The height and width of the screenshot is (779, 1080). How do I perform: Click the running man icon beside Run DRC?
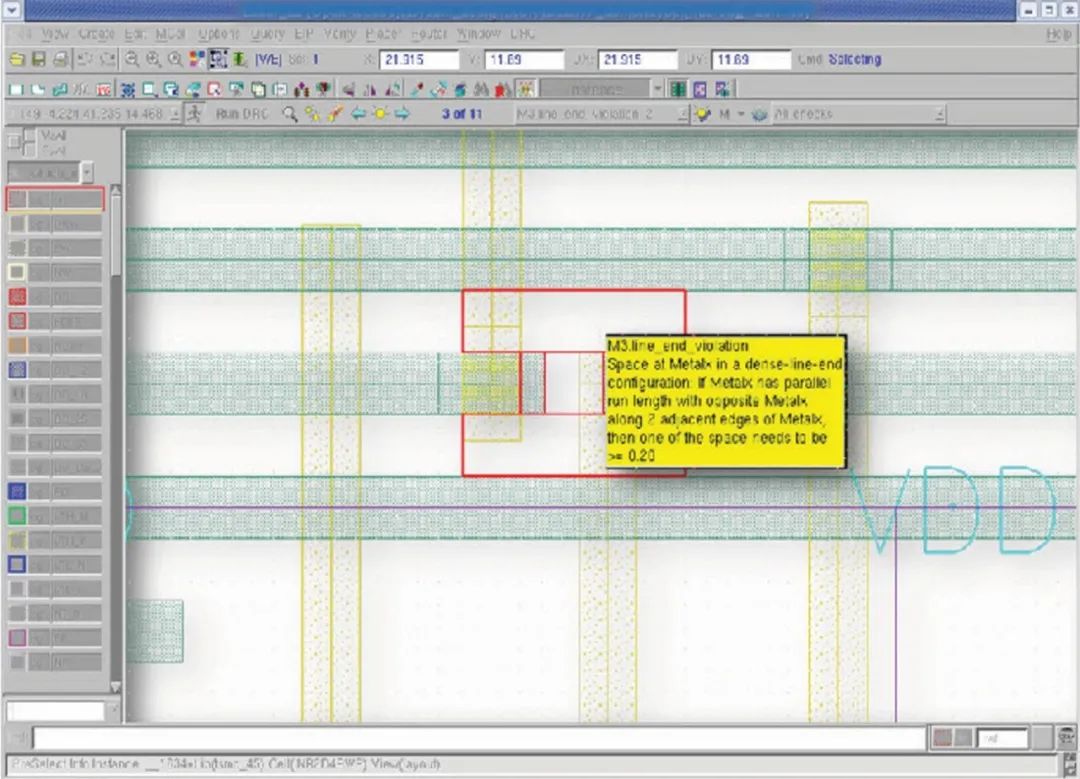194,114
